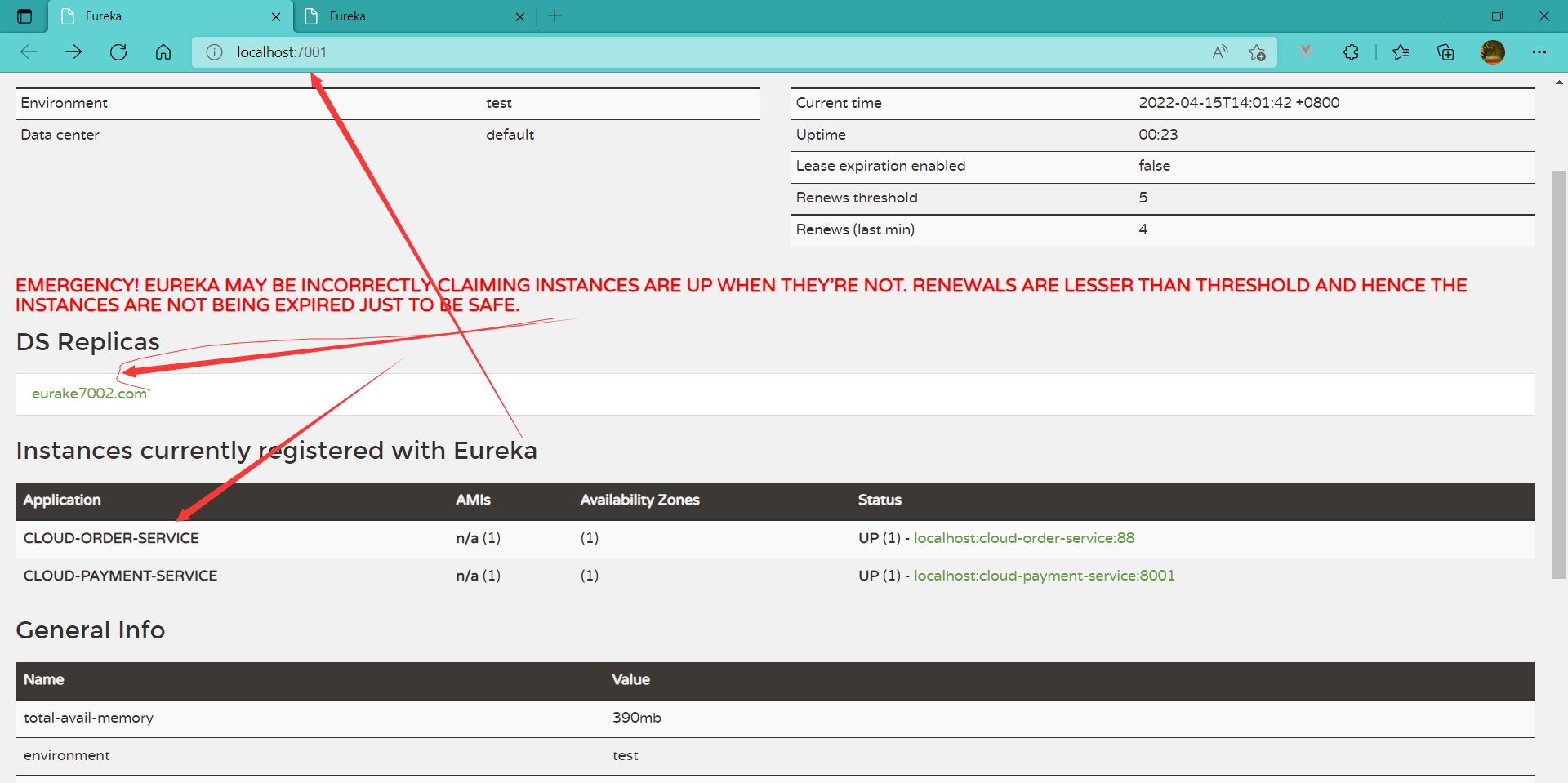This screenshot has height=783, width=1568.
Task: Click the Uptime value 00:23
Action: [1158, 135]
